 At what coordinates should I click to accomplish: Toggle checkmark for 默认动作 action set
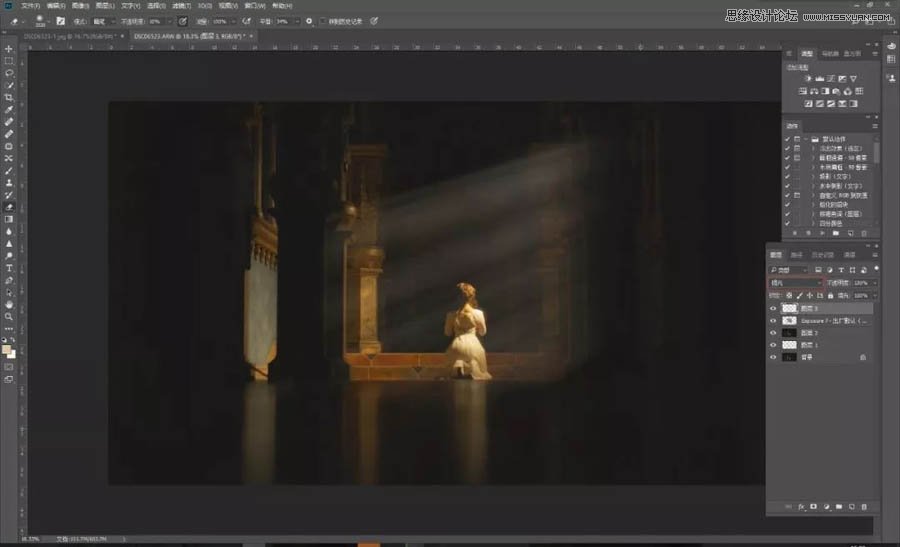[x=787, y=139]
